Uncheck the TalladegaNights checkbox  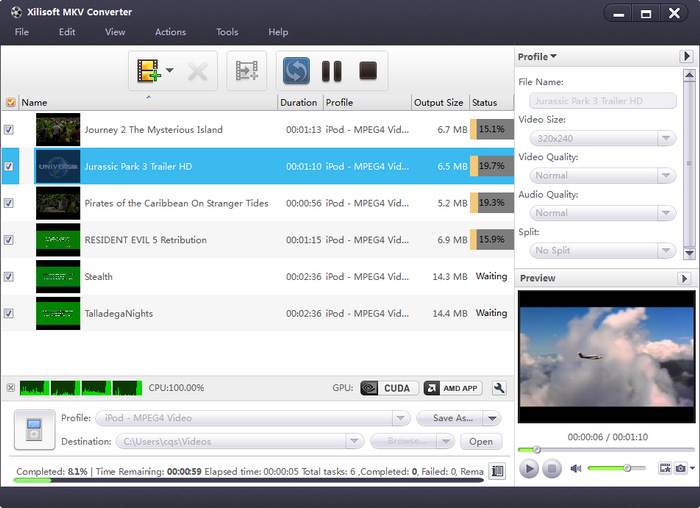[9, 313]
